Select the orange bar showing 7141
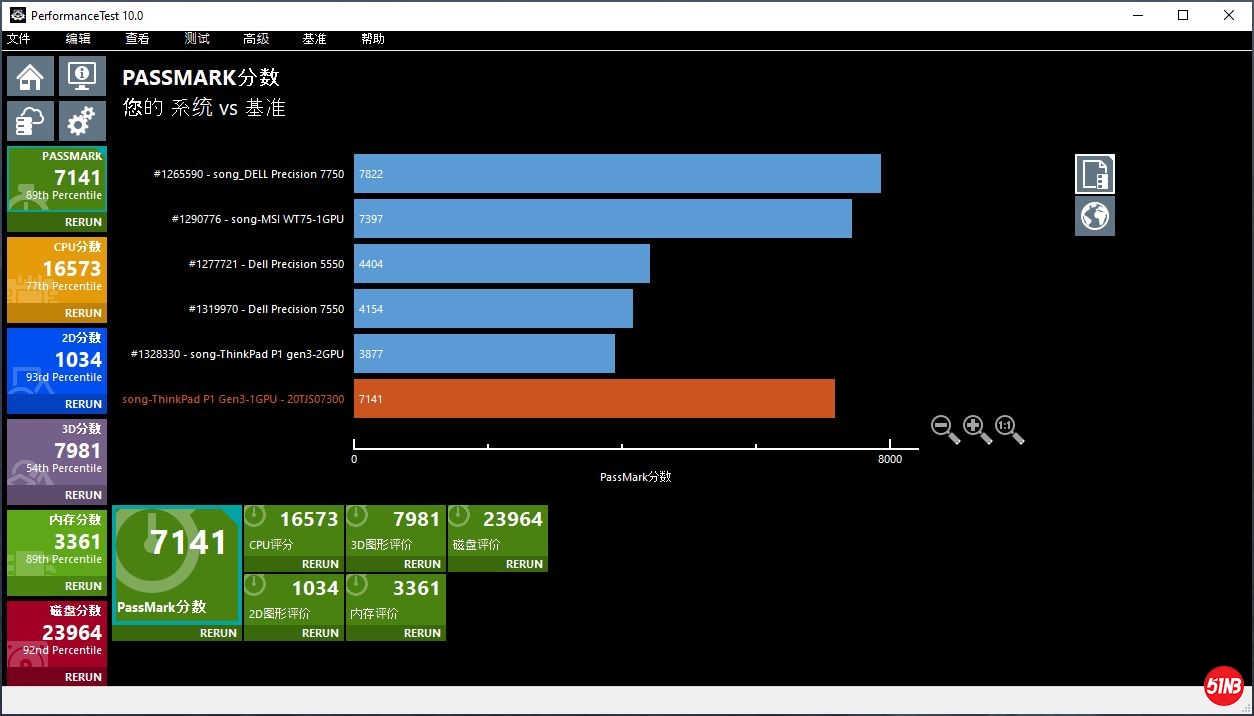Viewport: 1254px width, 716px height. pyautogui.click(x=594, y=399)
